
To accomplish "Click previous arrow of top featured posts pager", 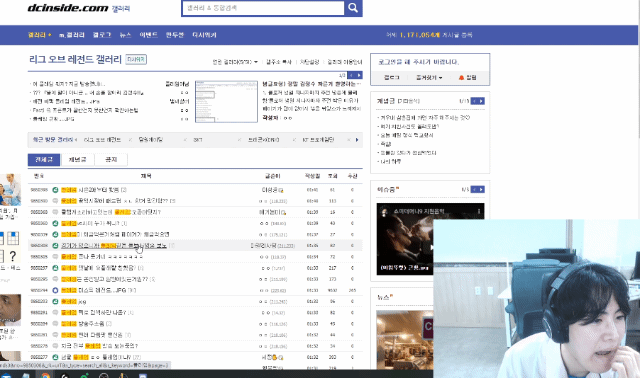I will coord(351,75).
